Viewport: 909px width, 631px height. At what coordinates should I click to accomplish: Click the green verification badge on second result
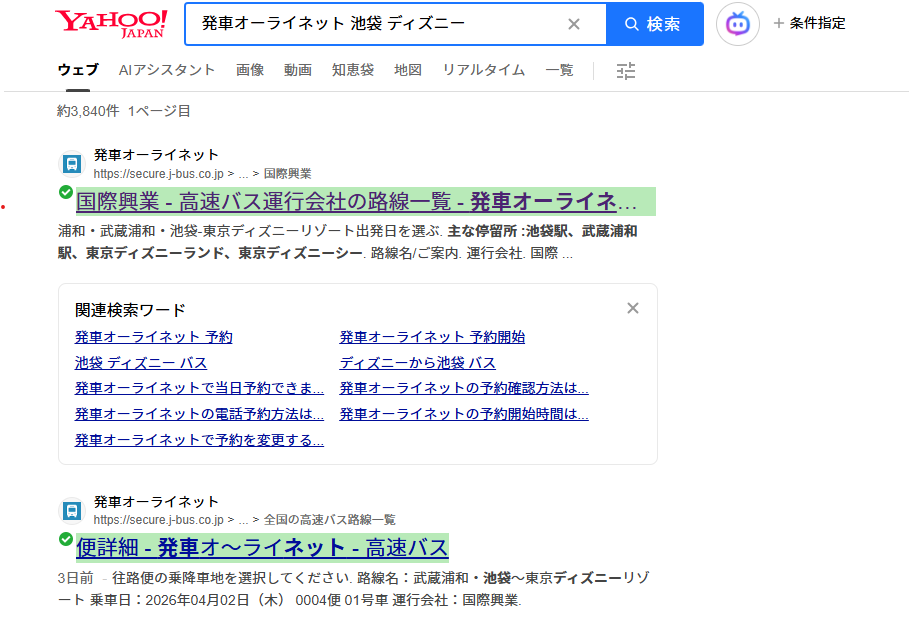click(x=64, y=539)
